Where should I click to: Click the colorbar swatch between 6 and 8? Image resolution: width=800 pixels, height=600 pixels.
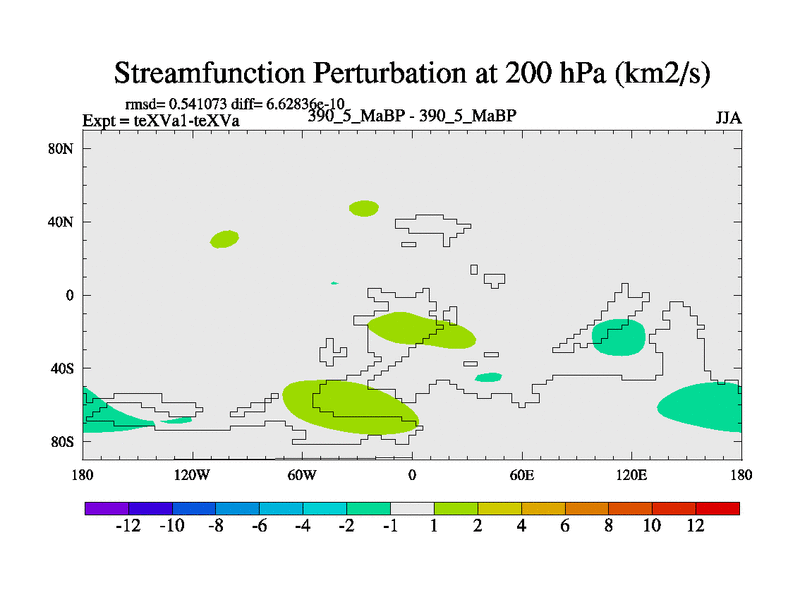point(587,508)
